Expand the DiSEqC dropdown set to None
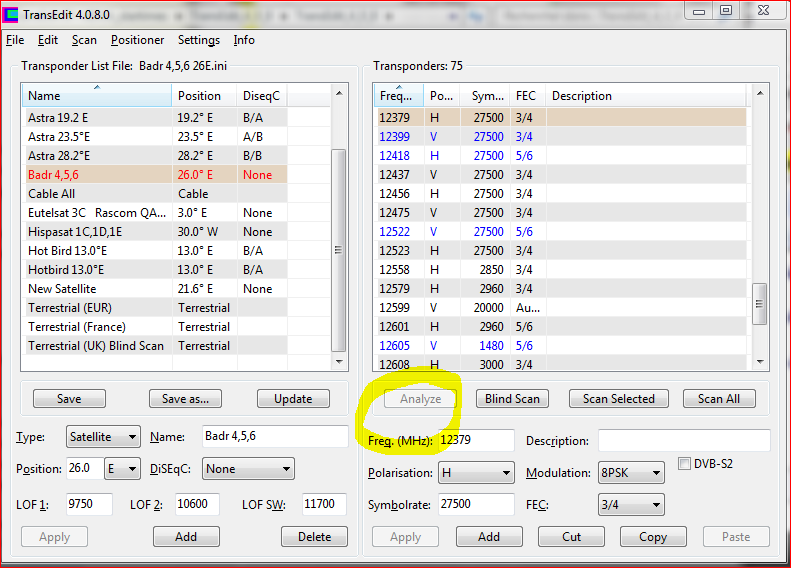Viewport: 791px width, 568px height. [x=248, y=468]
